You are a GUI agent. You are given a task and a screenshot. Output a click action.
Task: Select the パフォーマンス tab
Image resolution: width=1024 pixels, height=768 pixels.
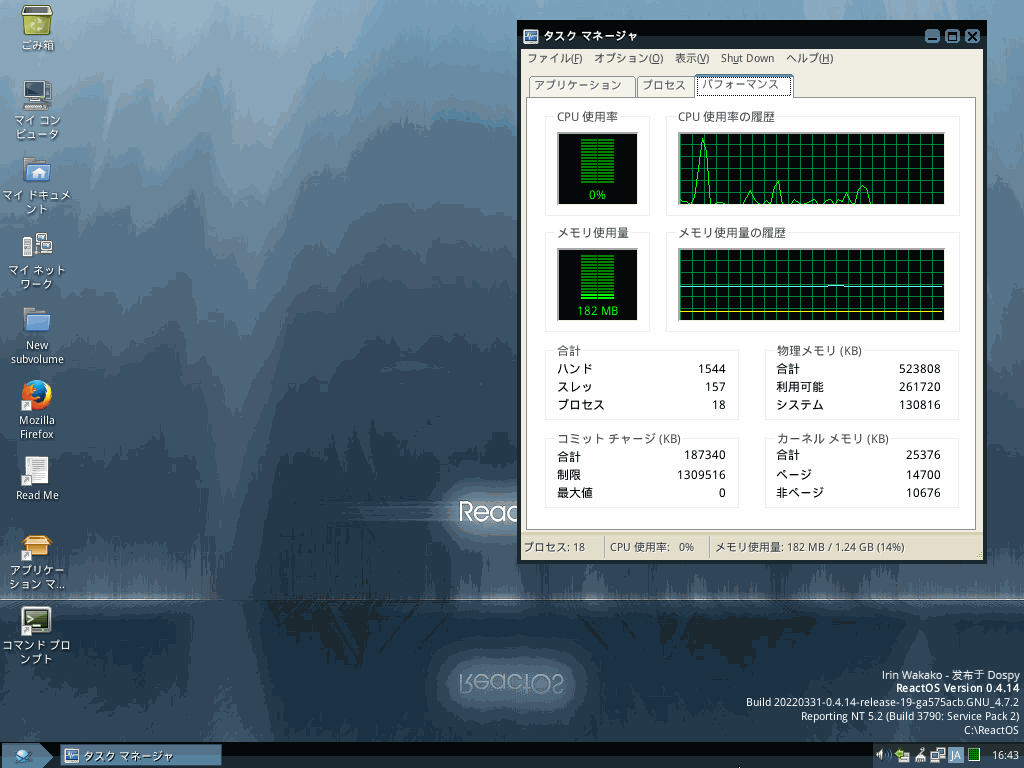[x=744, y=85]
